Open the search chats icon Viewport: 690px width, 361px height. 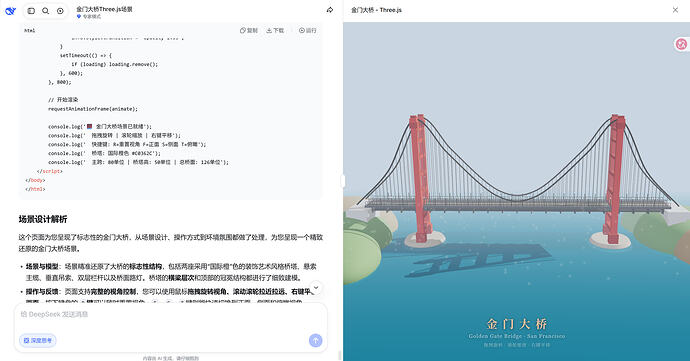point(45,11)
